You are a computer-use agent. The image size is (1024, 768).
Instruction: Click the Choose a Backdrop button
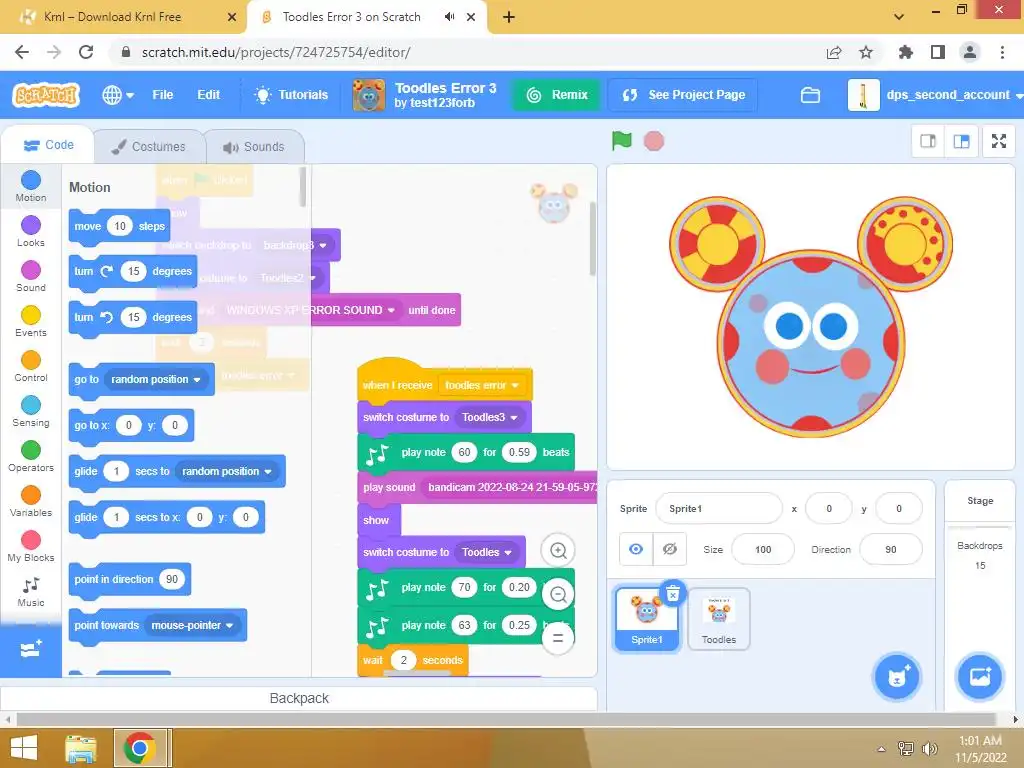point(979,677)
